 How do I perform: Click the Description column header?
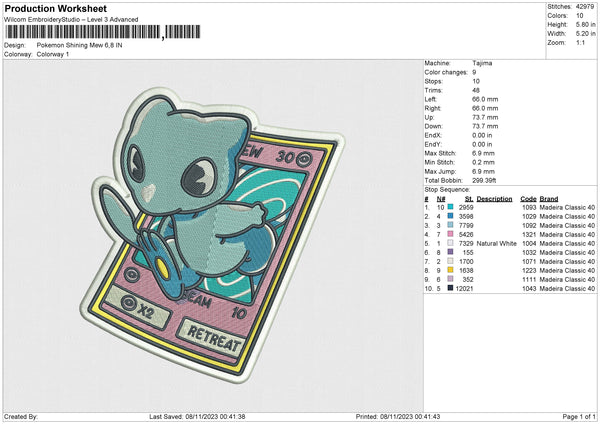pos(494,199)
